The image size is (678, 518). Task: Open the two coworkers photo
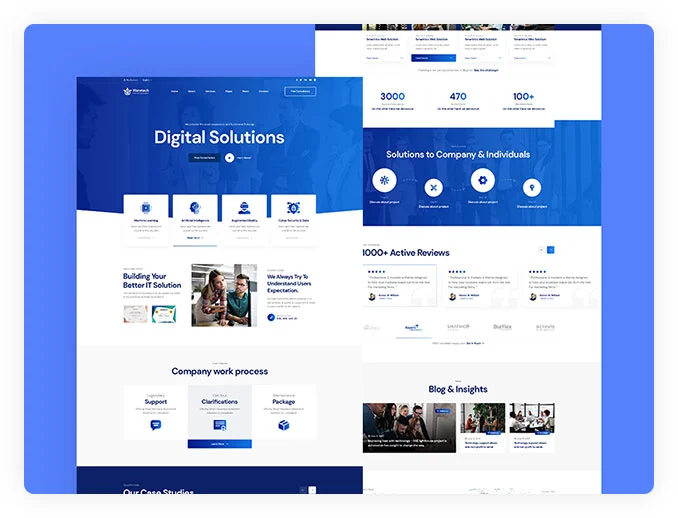click(x=224, y=295)
